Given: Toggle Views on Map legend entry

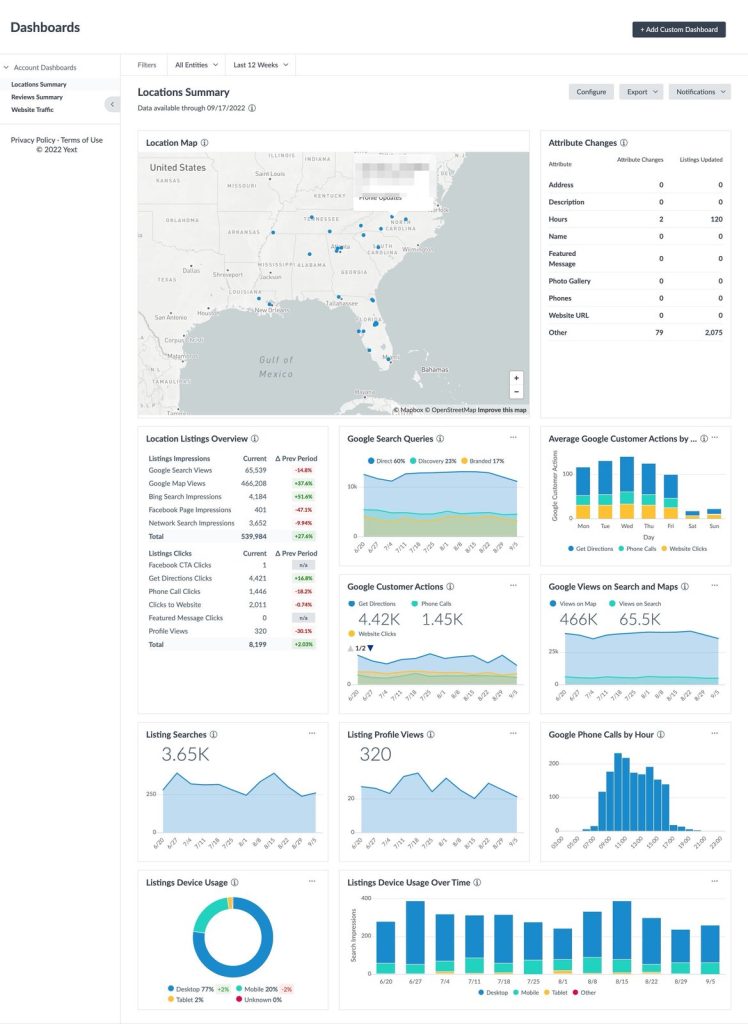Looking at the screenshot, I should [574, 604].
